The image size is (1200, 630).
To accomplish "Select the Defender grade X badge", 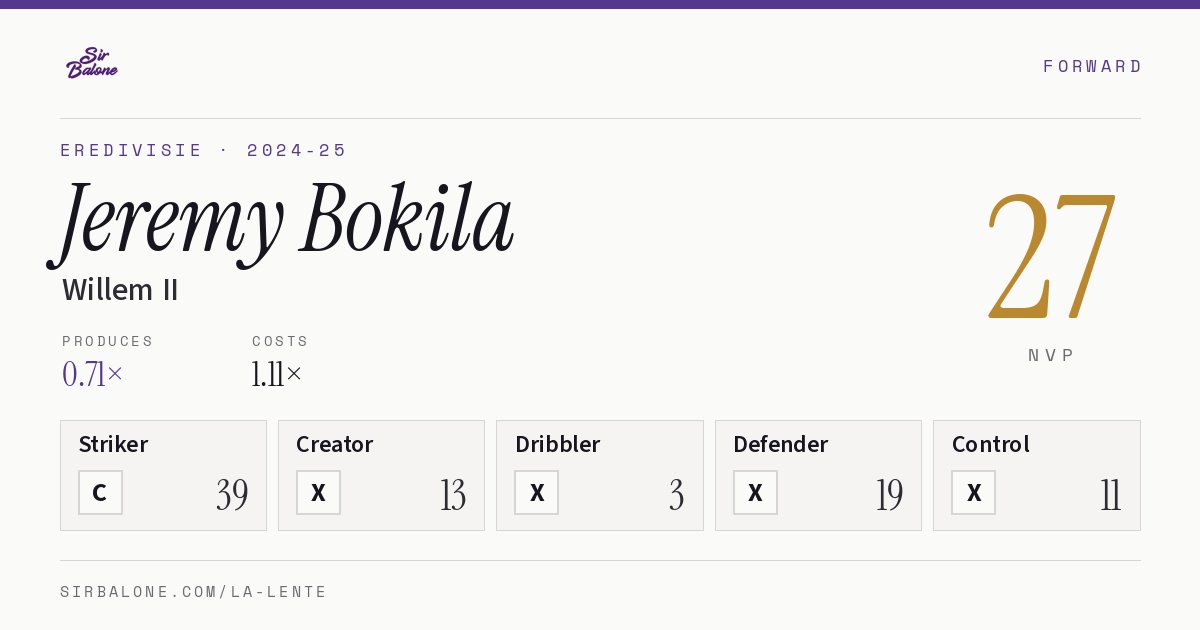I will coord(755,493).
